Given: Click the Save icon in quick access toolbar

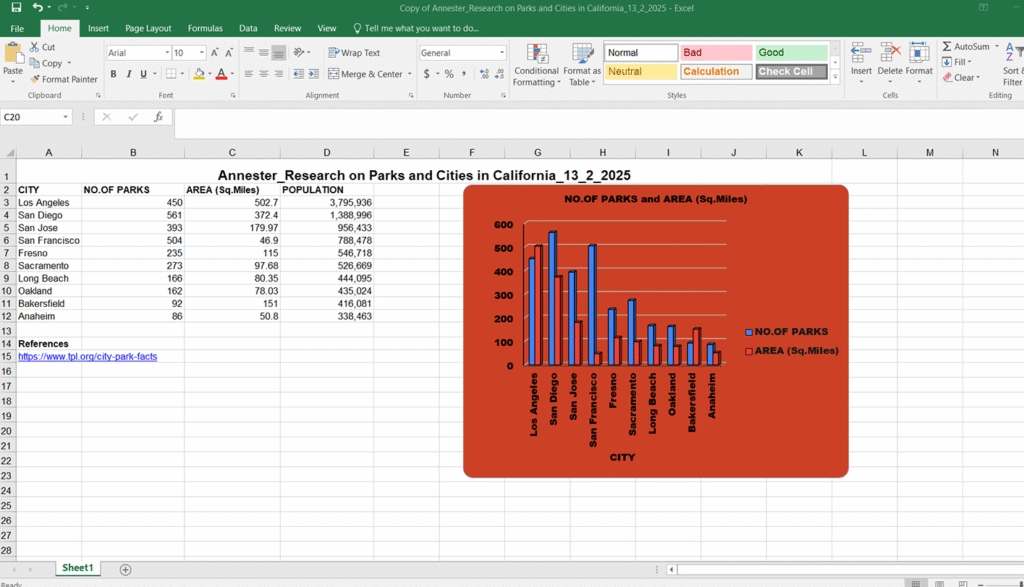Looking at the screenshot, I should coord(16,8).
